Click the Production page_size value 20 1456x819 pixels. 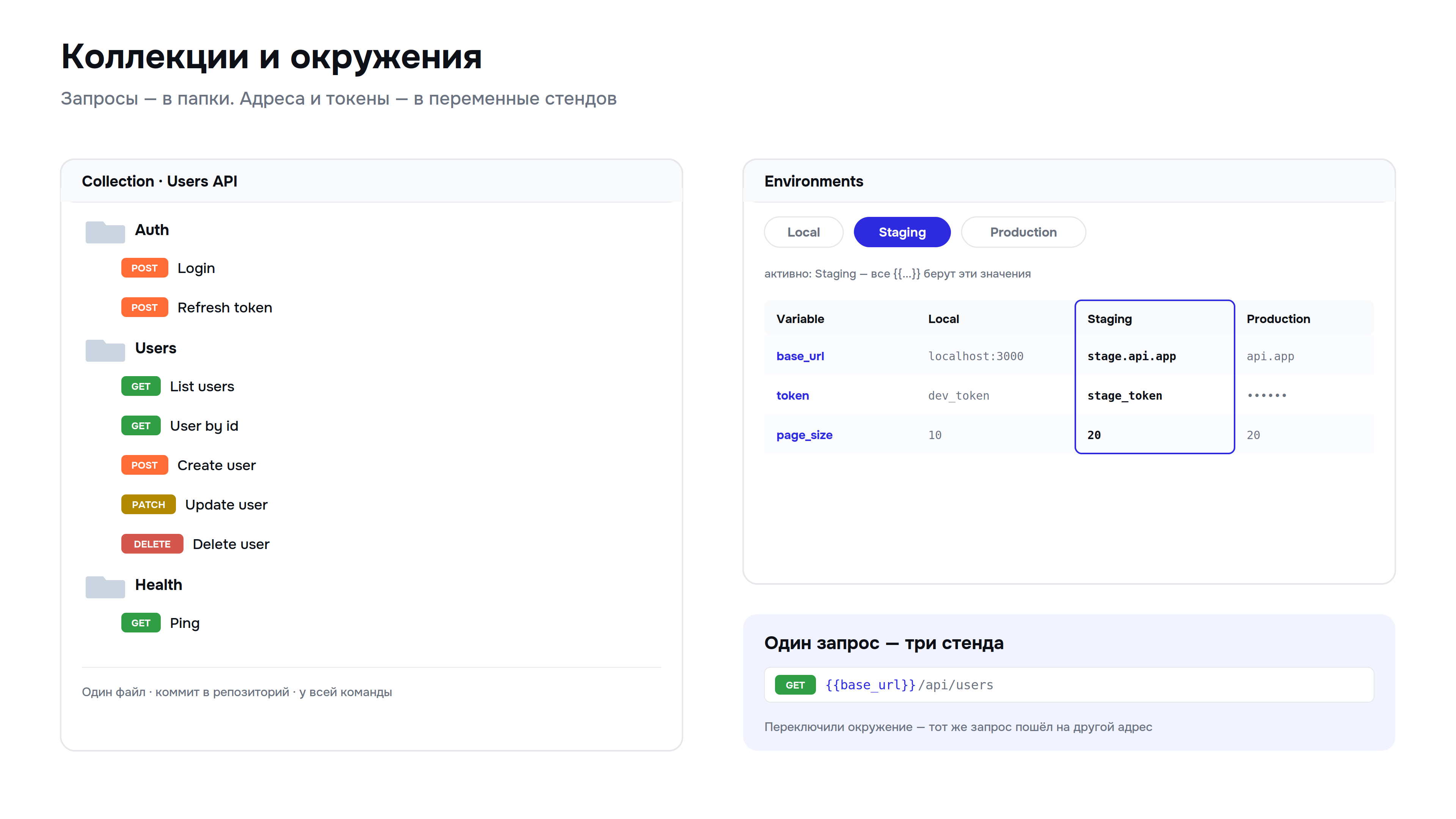pos(1254,435)
